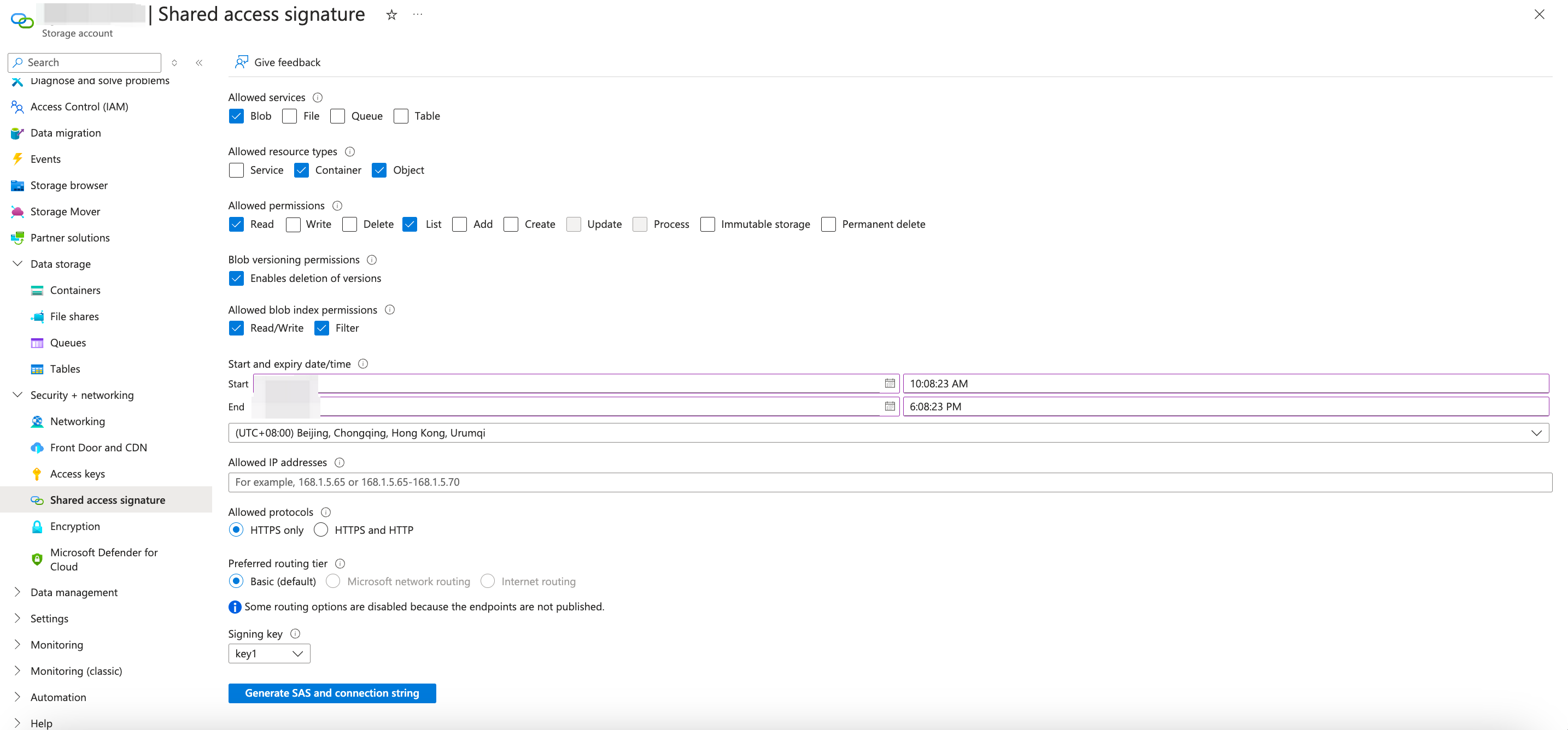Viewport: 1568px width, 730px height.
Task: Open Partner solutions
Action: click(70, 237)
